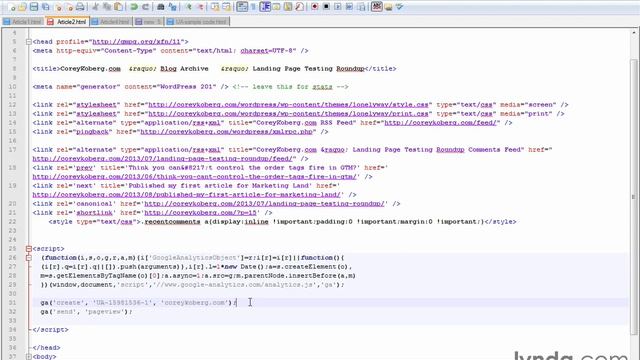Play back the recorded macro icon

pos(338,7)
